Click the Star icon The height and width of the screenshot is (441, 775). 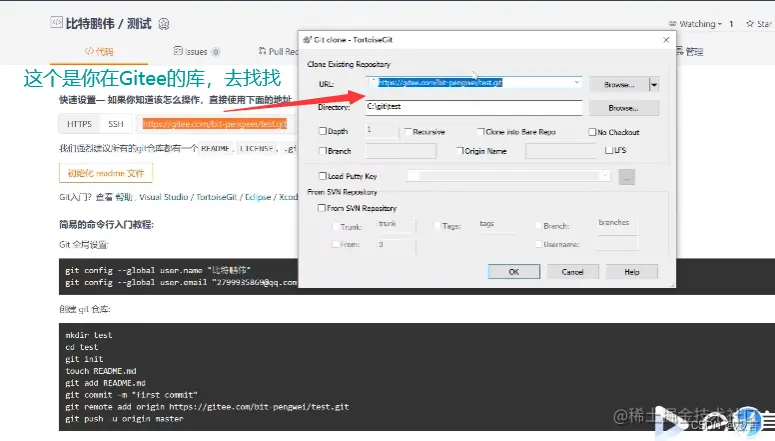click(x=750, y=23)
